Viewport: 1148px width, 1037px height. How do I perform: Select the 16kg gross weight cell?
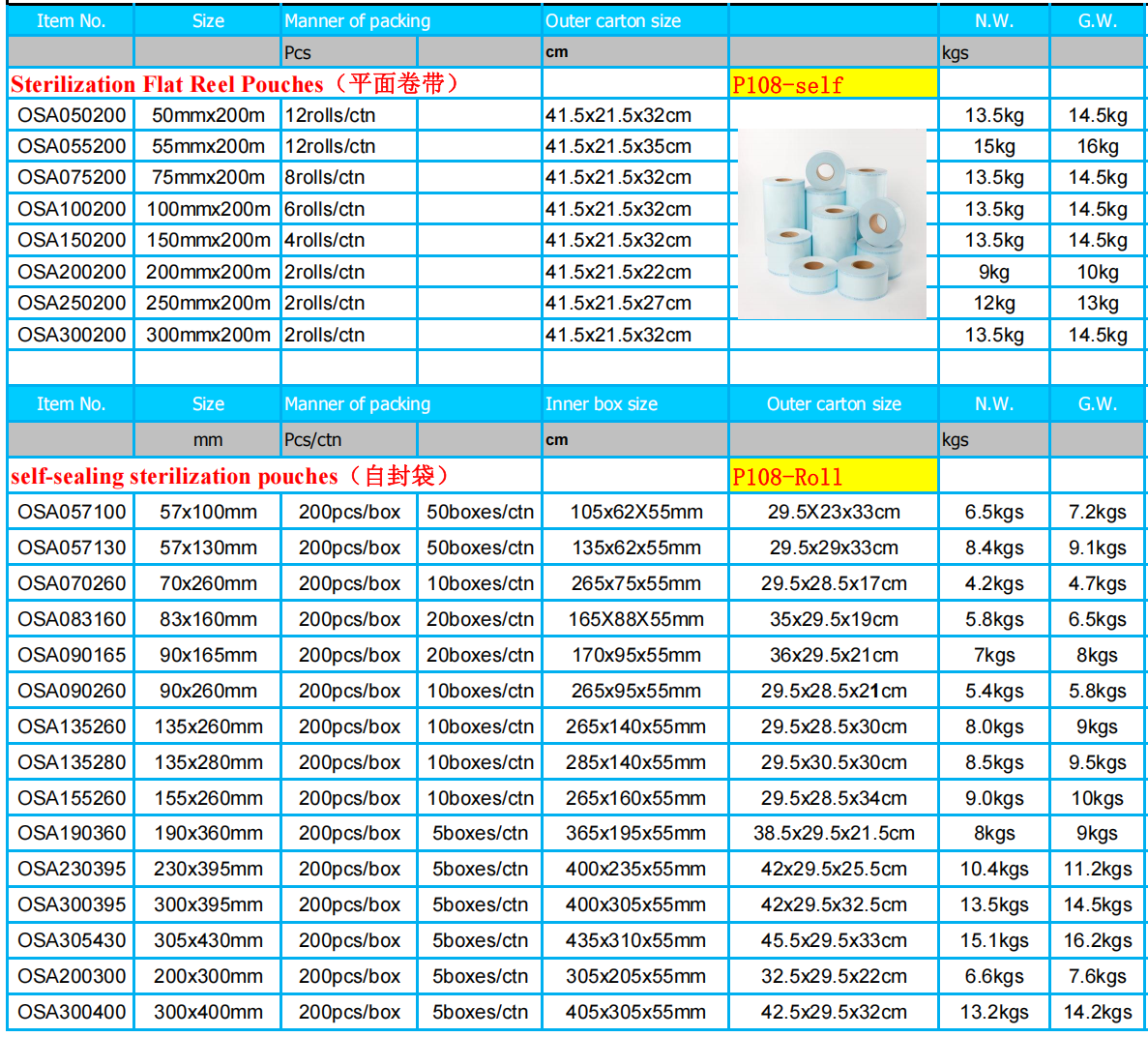[x=1098, y=146]
